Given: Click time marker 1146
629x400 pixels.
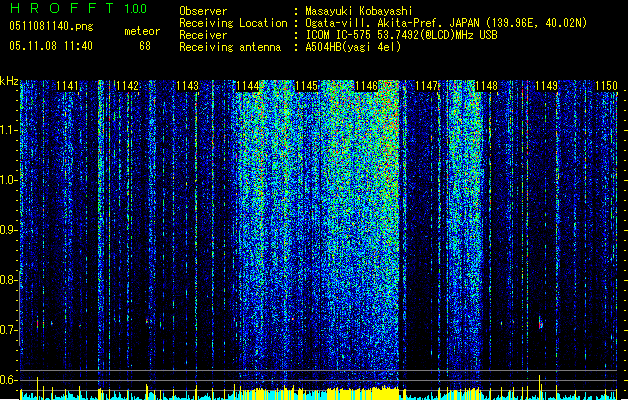Looking at the screenshot, I should (367, 86).
